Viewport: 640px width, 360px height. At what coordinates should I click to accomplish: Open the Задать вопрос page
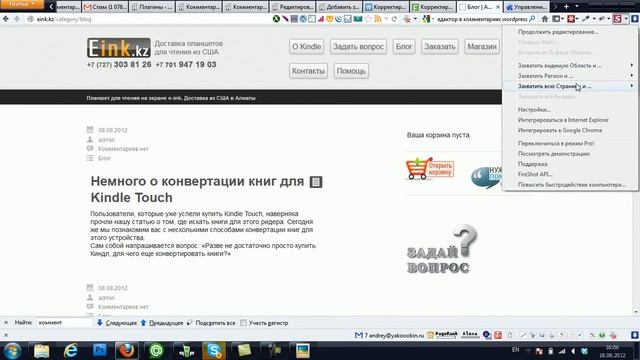coord(358,47)
